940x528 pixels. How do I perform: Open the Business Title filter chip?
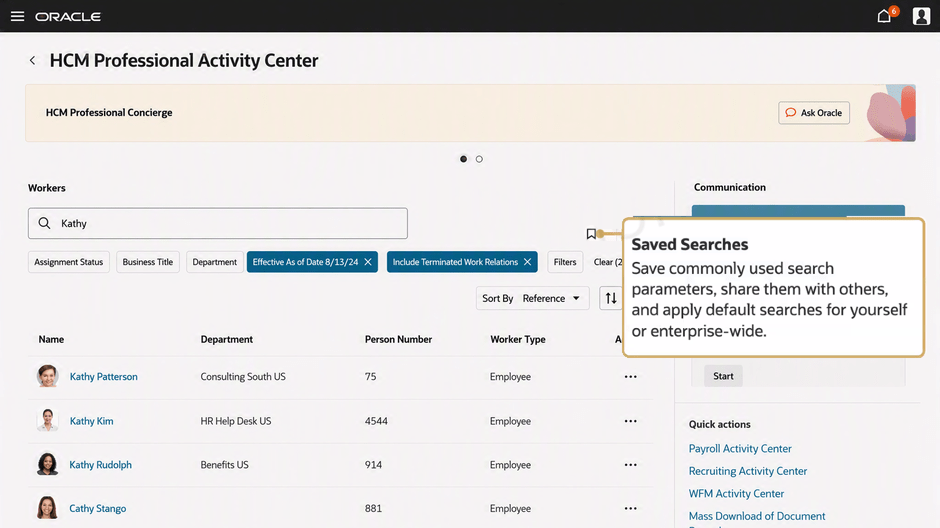coord(147,262)
